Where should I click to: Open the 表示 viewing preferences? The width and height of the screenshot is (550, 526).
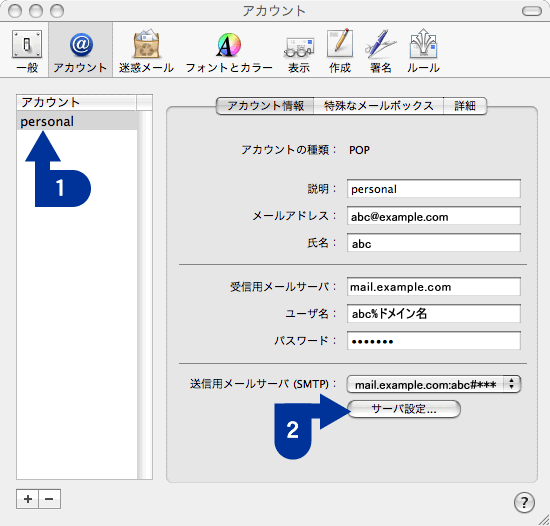299,50
